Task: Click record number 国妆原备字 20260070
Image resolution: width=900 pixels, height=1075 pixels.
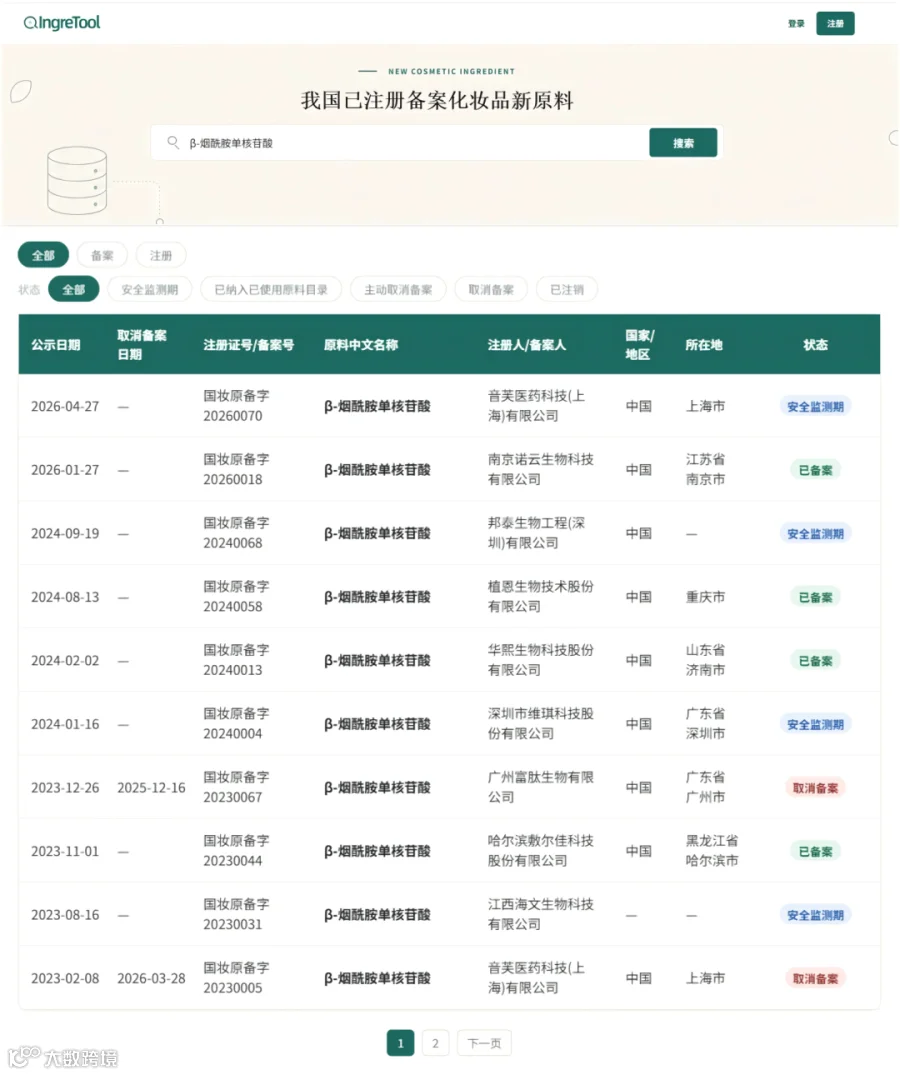Action: (x=236, y=406)
